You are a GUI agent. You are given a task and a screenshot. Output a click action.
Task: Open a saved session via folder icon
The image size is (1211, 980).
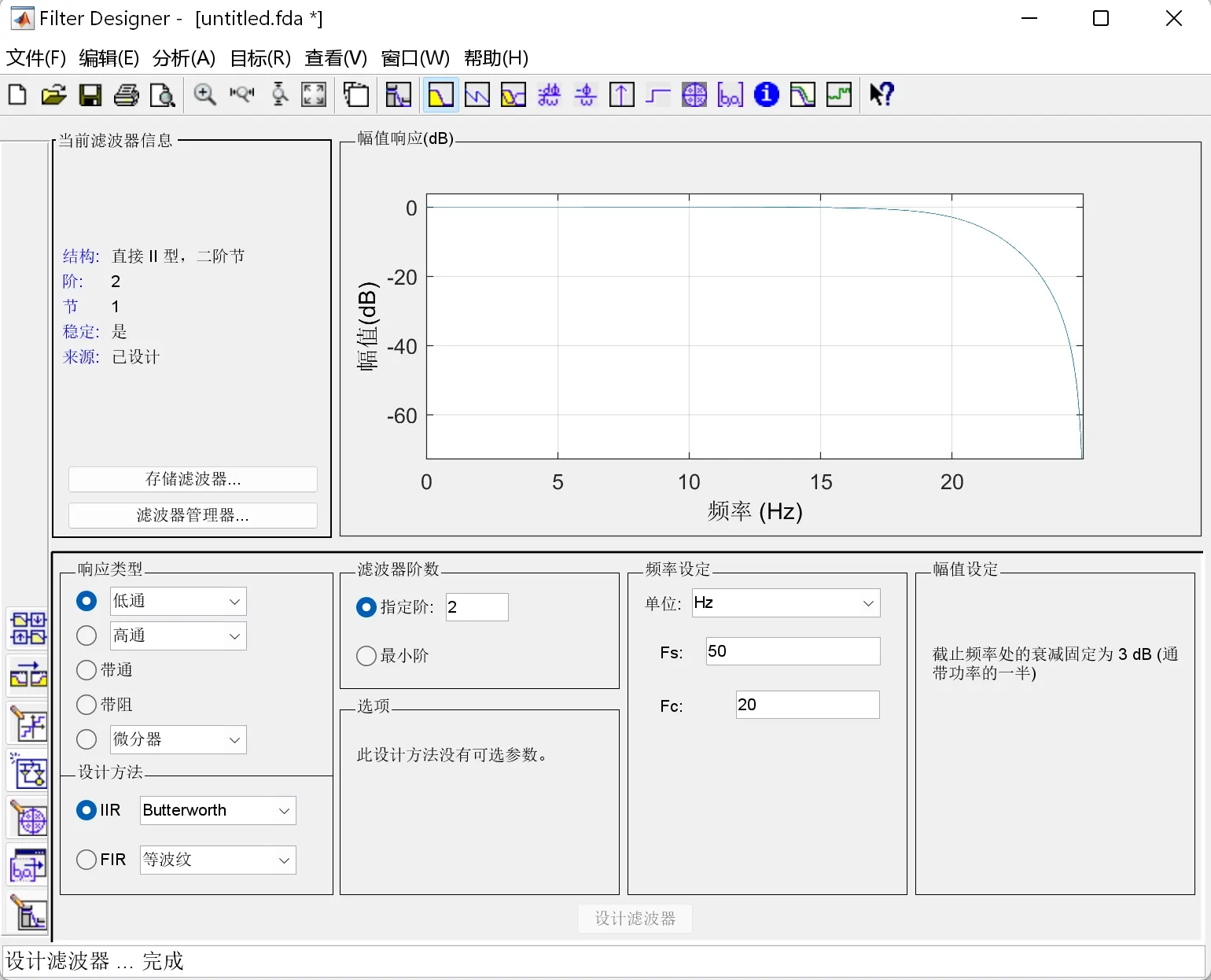53,95
